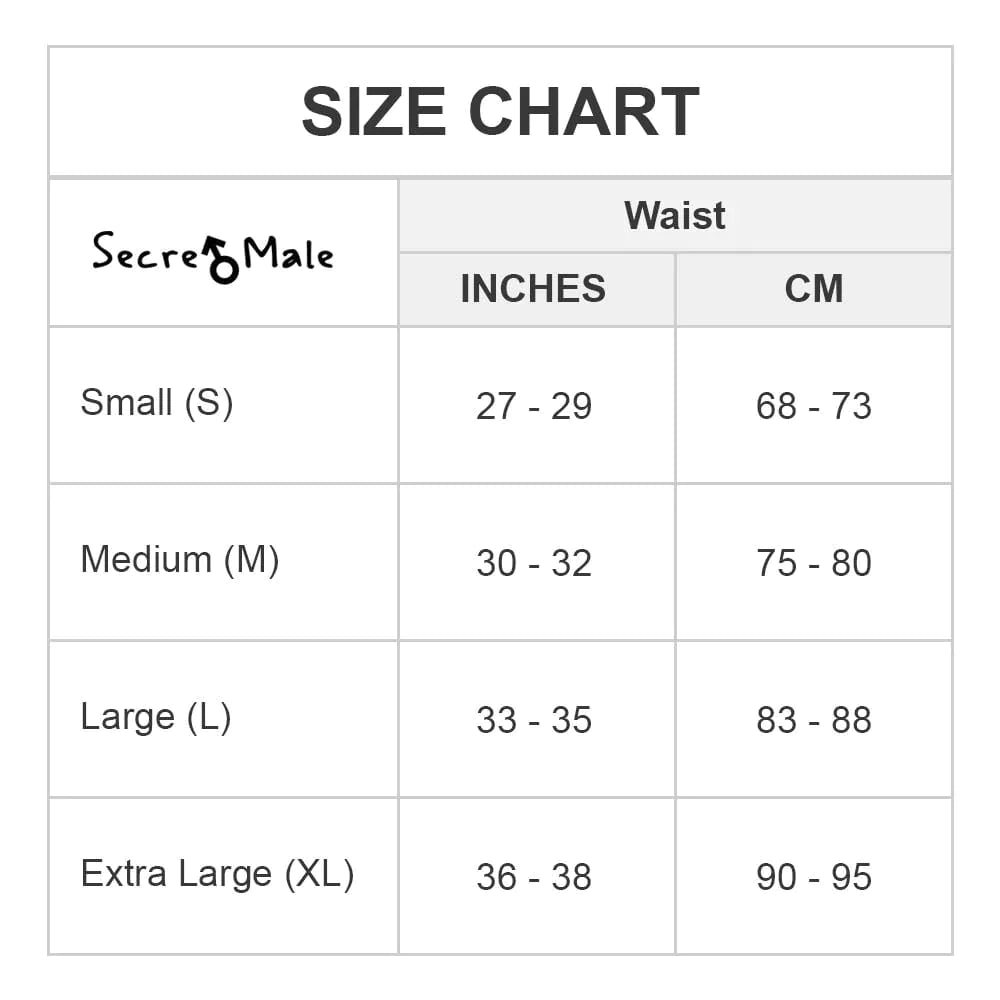Screen dimensions: 1000x1000
Task: Click the Secret Male logo
Action: tap(212, 255)
